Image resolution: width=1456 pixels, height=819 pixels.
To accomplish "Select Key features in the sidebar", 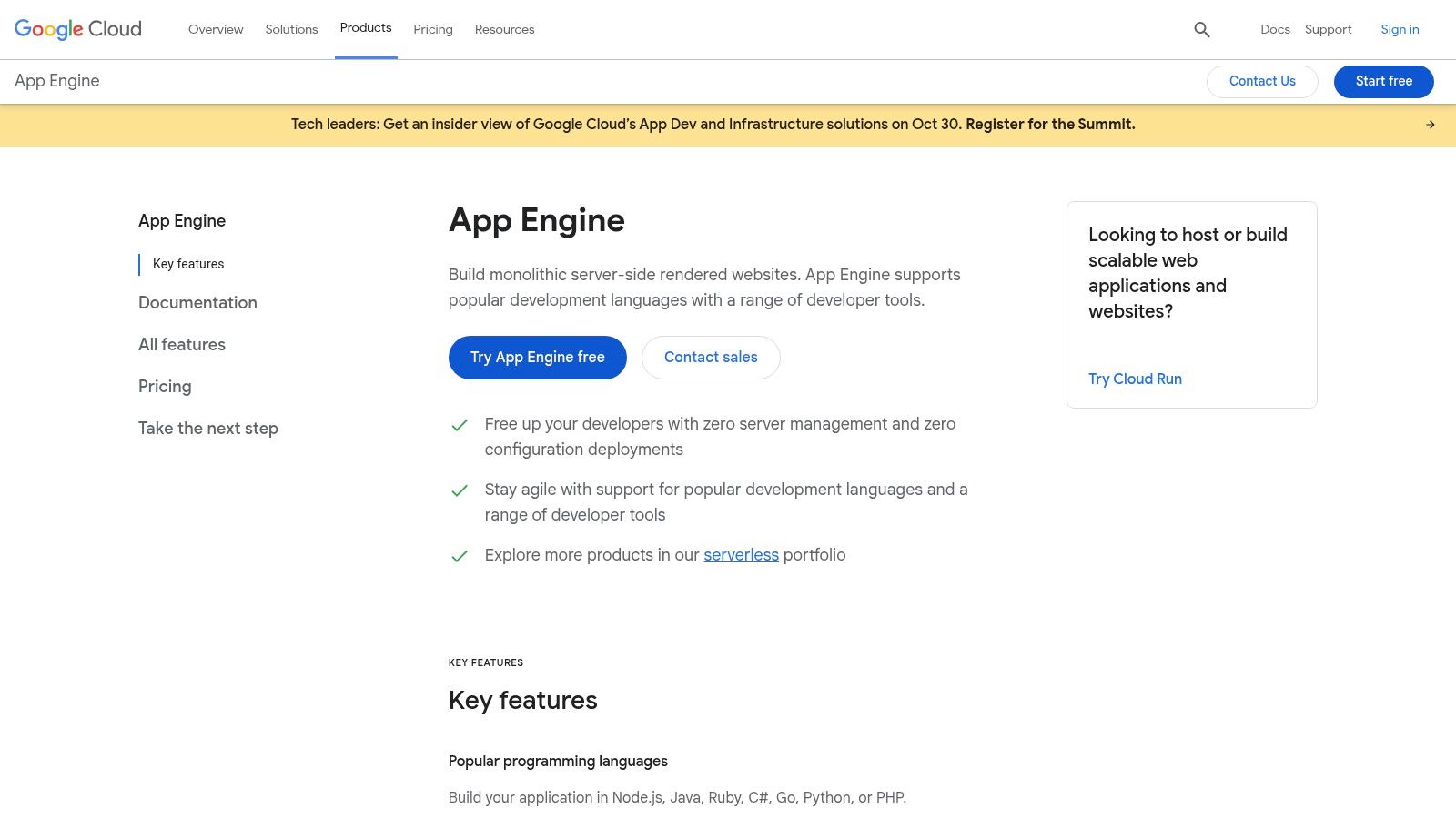I will 188,264.
